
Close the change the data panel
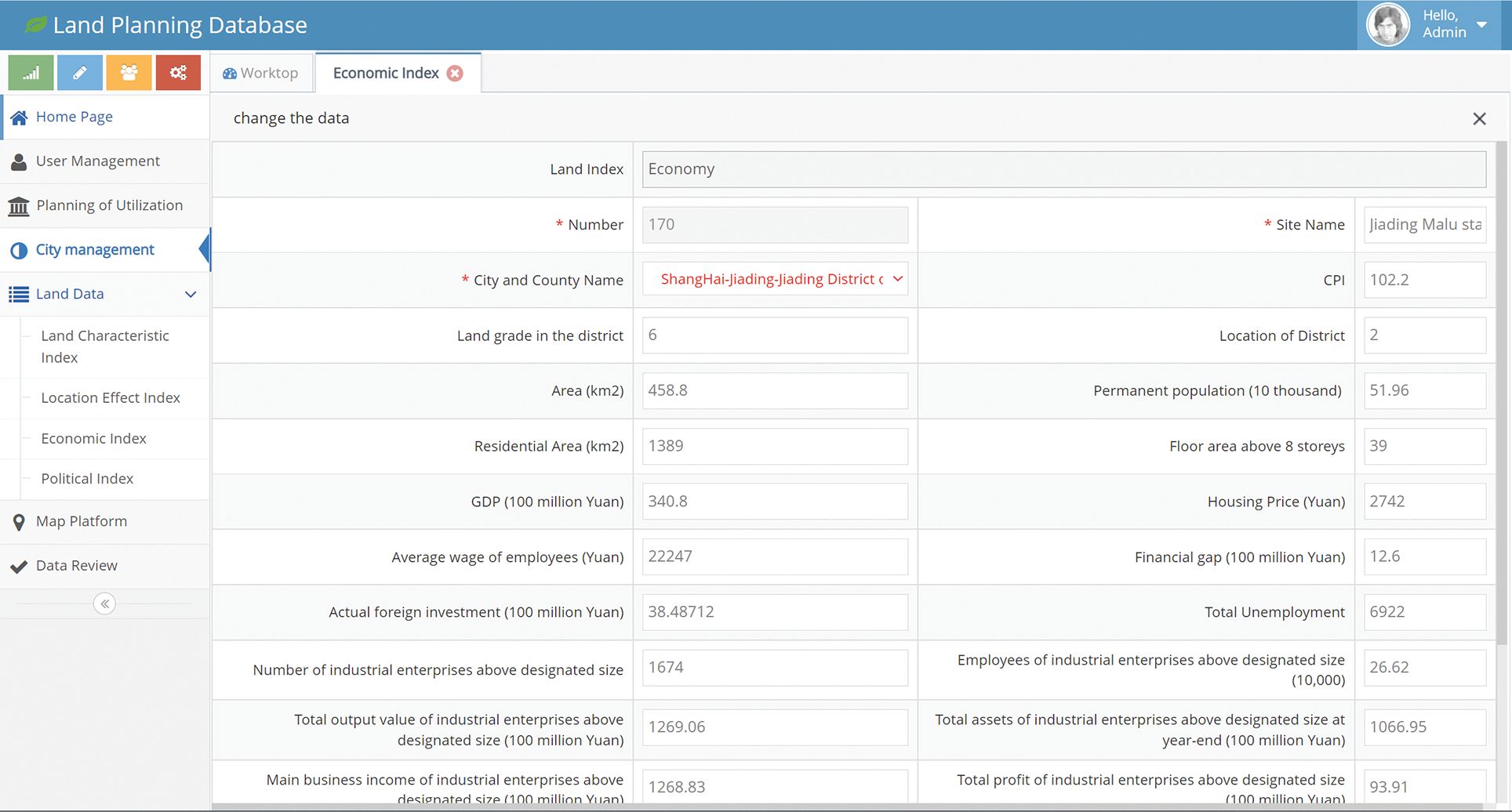coord(1479,118)
